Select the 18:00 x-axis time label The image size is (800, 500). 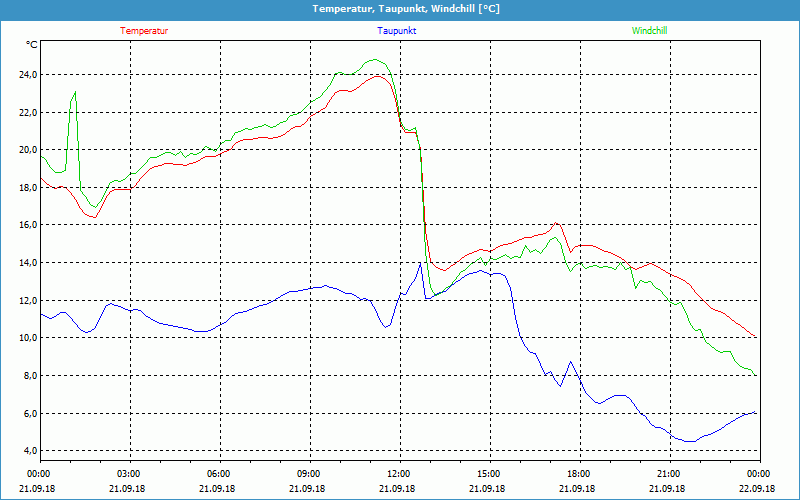point(579,474)
